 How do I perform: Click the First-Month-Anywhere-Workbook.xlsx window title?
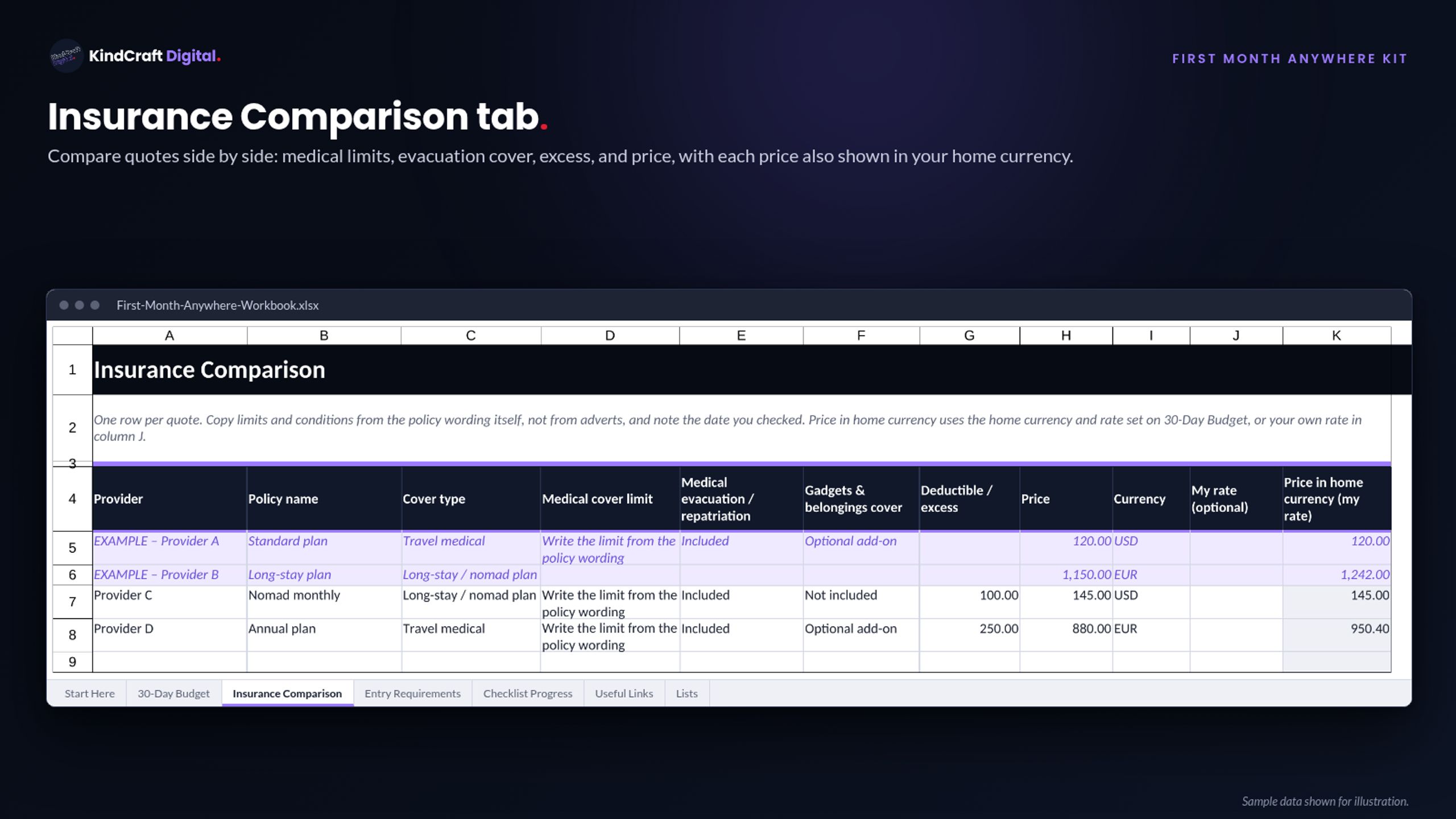tap(217, 305)
